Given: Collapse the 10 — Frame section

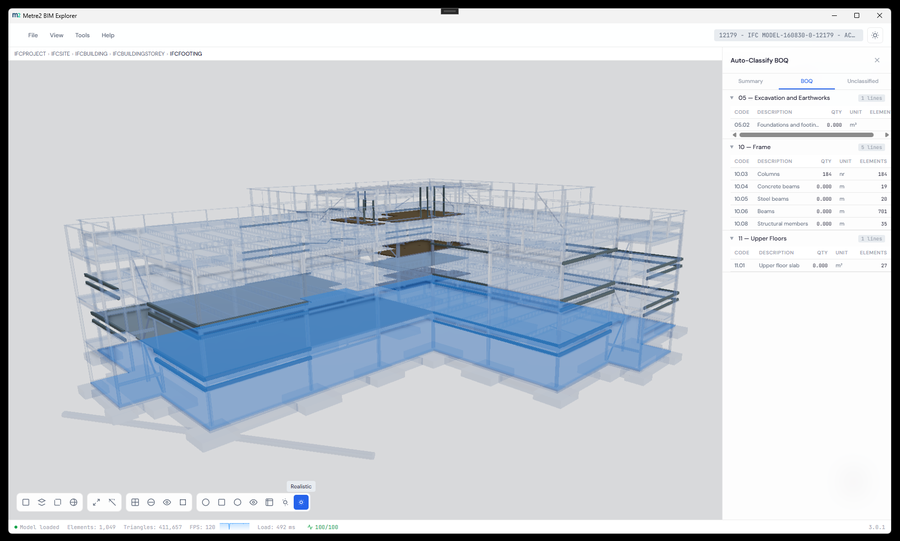Looking at the screenshot, I should coord(732,147).
